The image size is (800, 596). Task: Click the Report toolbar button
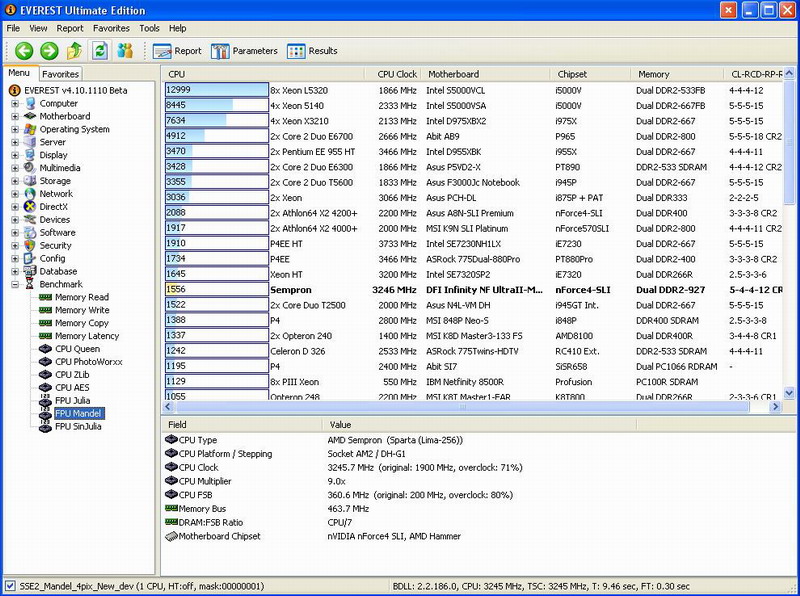(x=177, y=51)
